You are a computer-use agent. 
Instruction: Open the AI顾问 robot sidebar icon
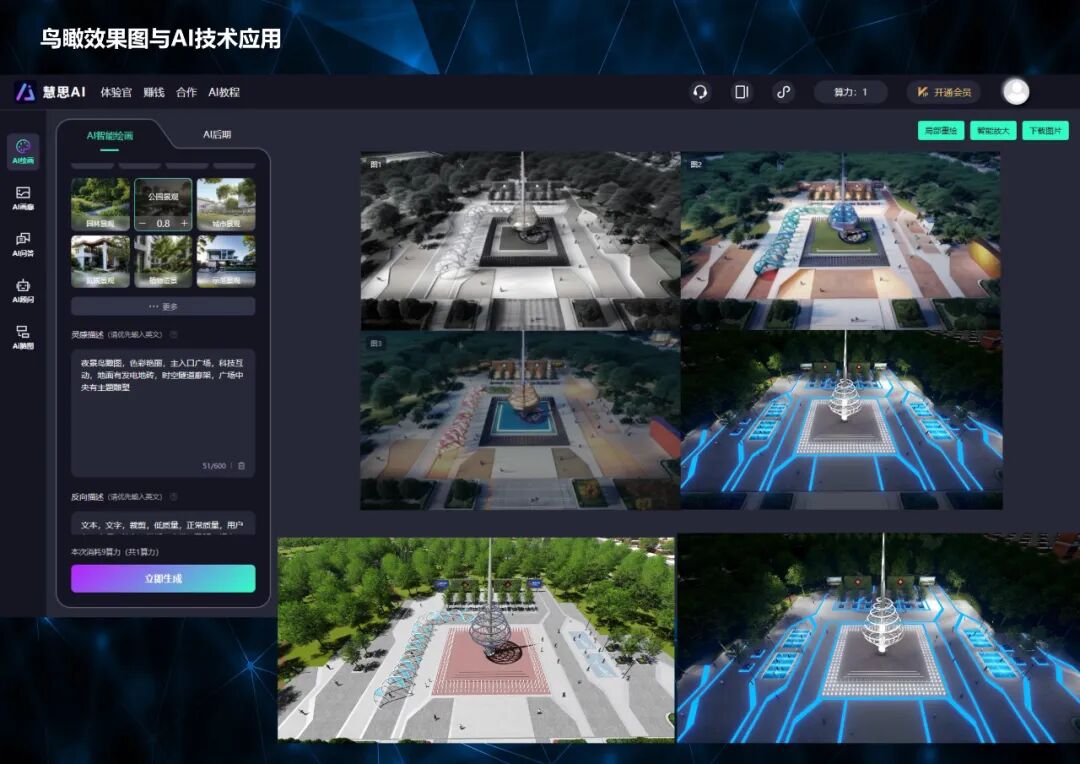click(23, 290)
